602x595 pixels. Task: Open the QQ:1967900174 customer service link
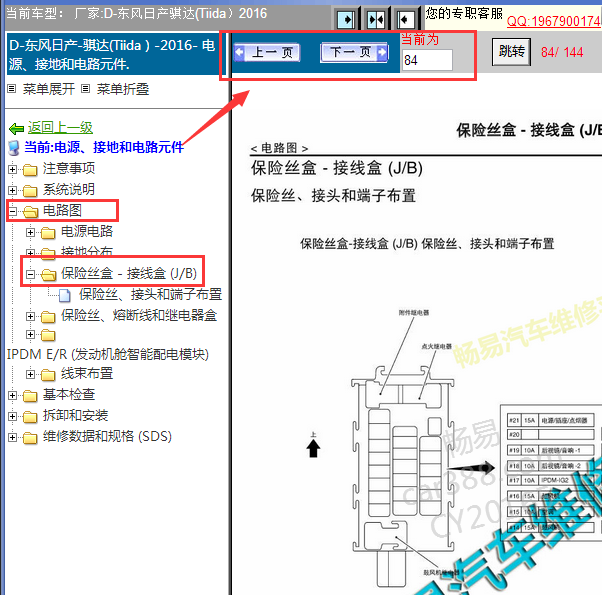(554, 21)
